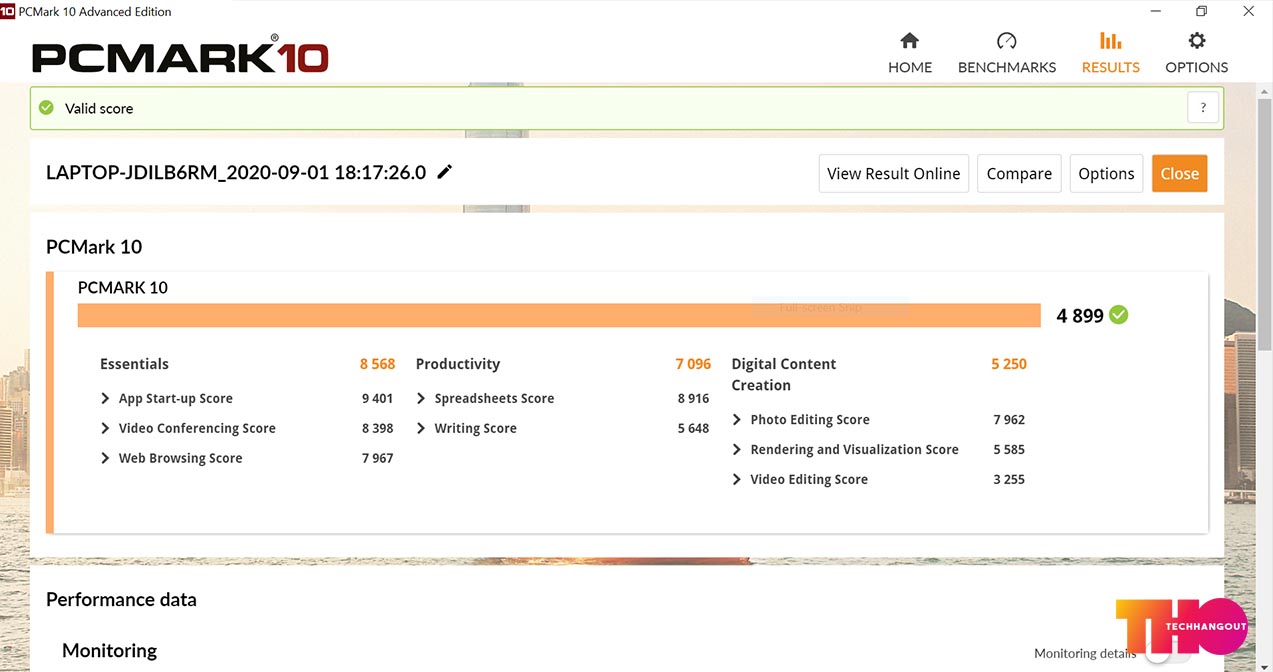Go to the Home icon
Image resolution: width=1273 pixels, height=672 pixels.
[909, 41]
